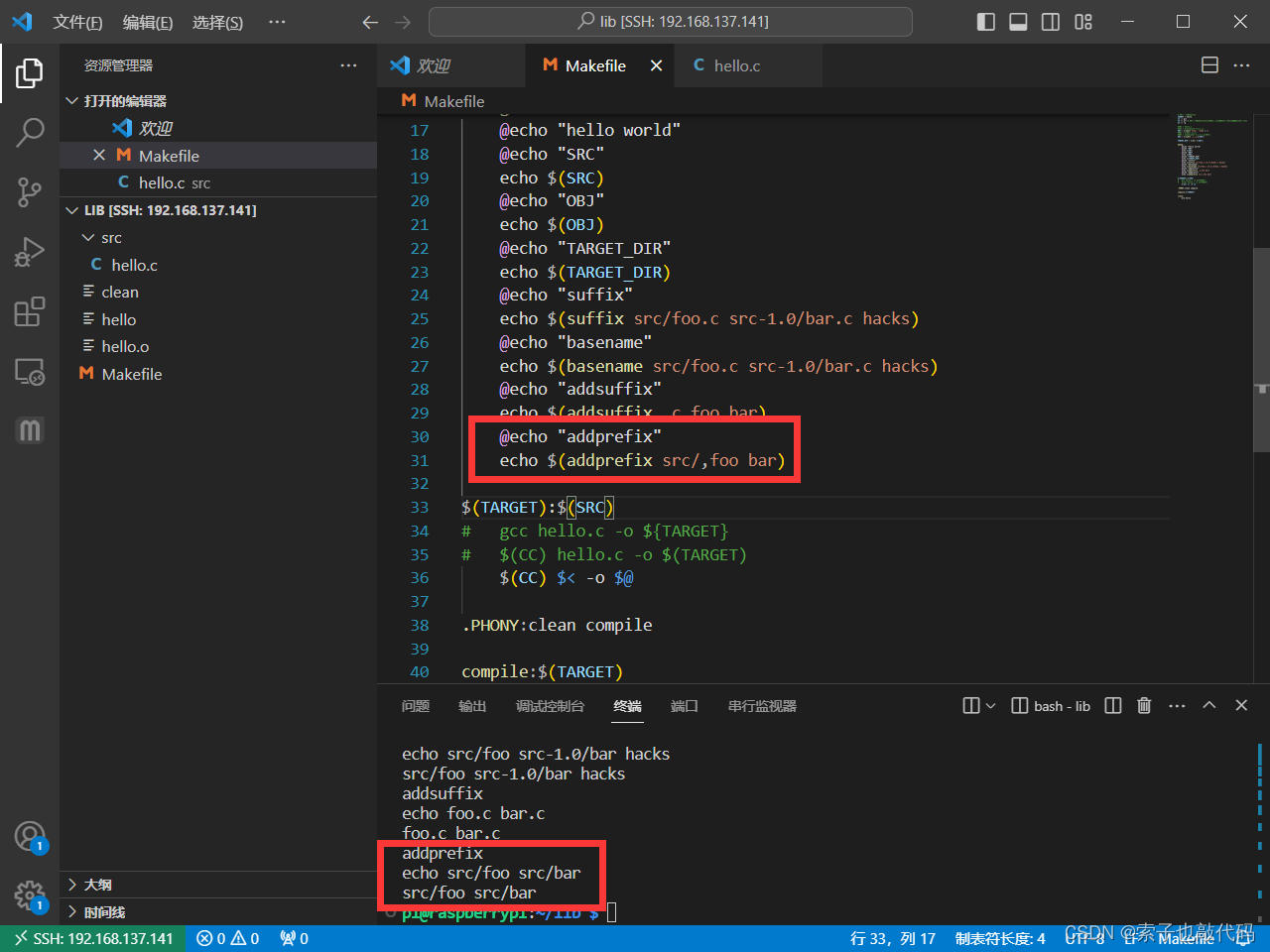Switch to the 欢迎 editor tab
The height and width of the screenshot is (952, 1270).
coord(451,65)
